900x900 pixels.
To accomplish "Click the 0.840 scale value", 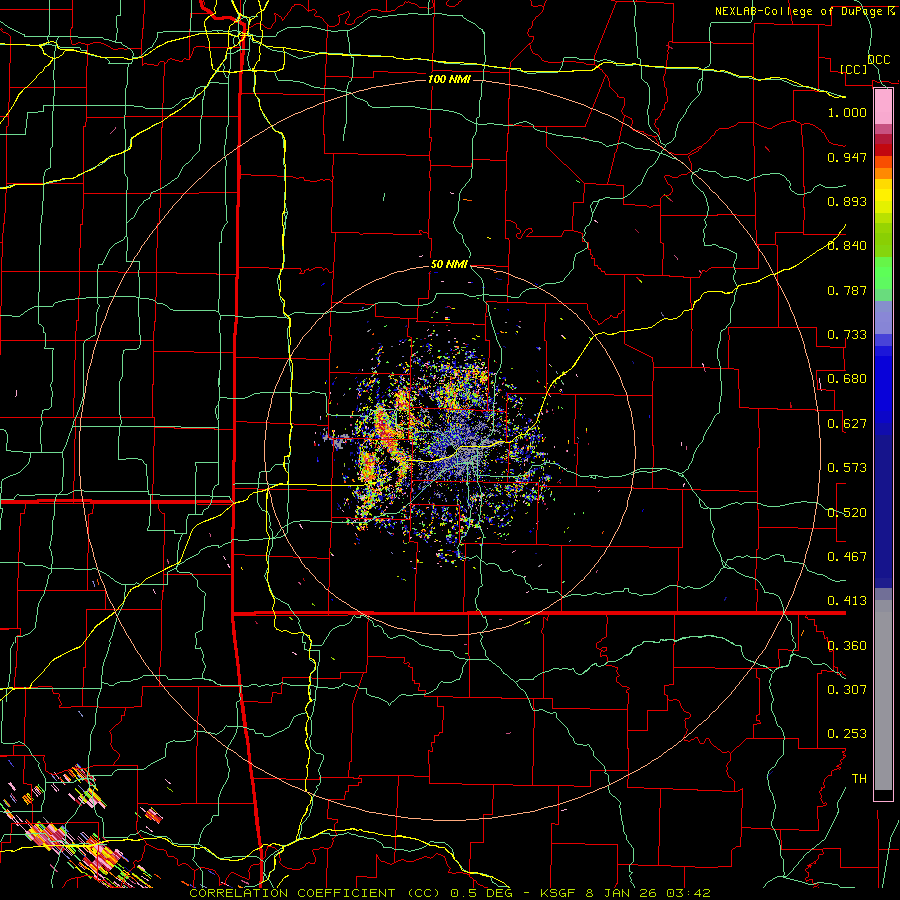I will pyautogui.click(x=847, y=246).
